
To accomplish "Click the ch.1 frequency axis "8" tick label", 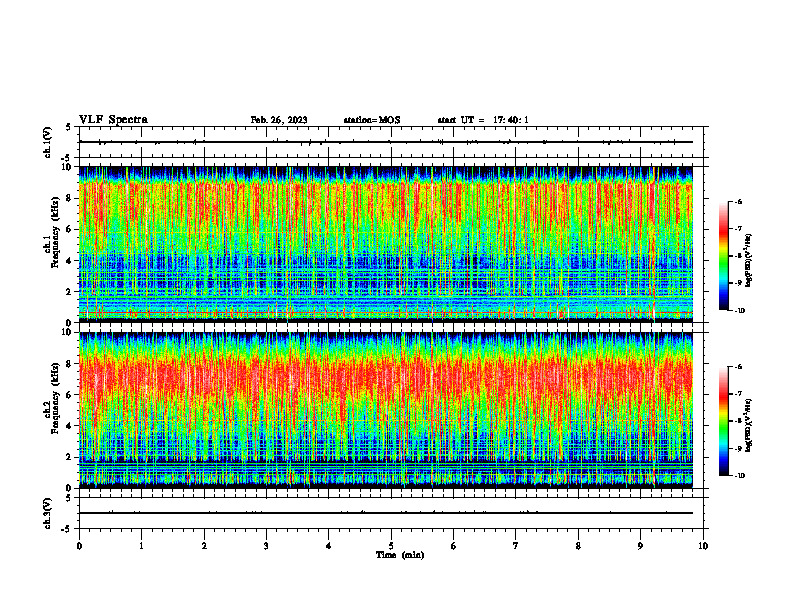I will click(x=71, y=198).
